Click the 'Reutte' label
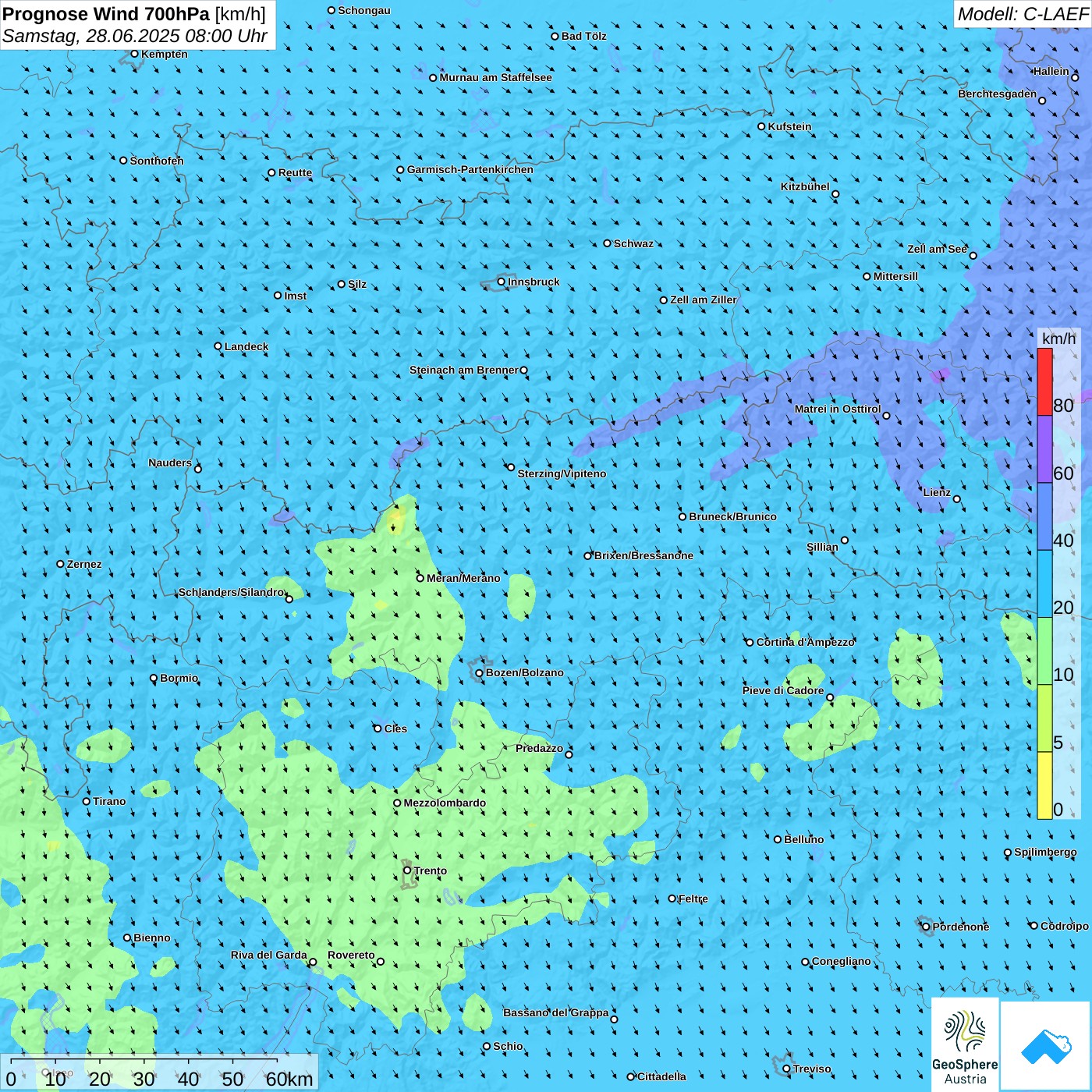This screenshot has width=1092, height=1092. pyautogui.click(x=295, y=172)
